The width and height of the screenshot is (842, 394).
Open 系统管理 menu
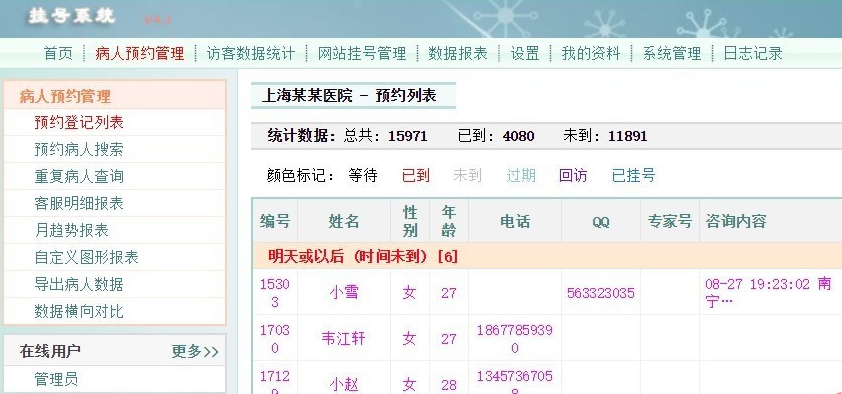(672, 53)
